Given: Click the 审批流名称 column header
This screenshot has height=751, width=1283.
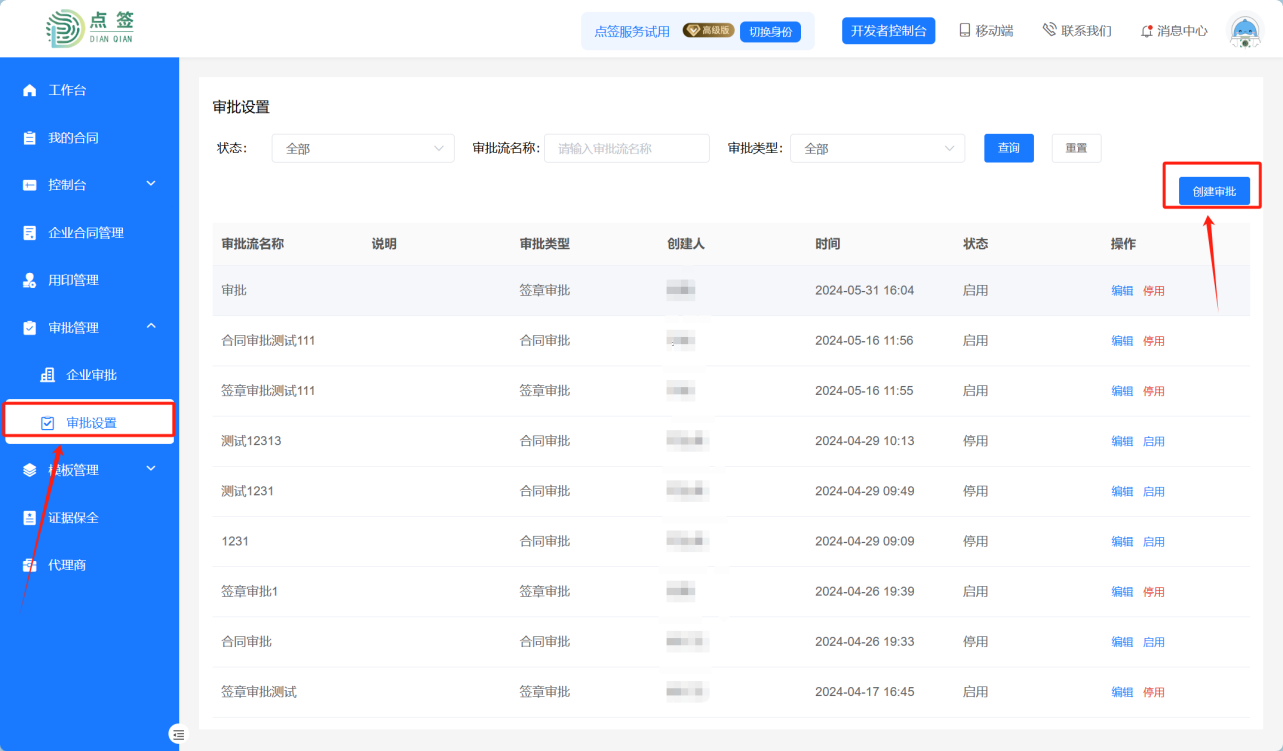Looking at the screenshot, I should point(252,244).
